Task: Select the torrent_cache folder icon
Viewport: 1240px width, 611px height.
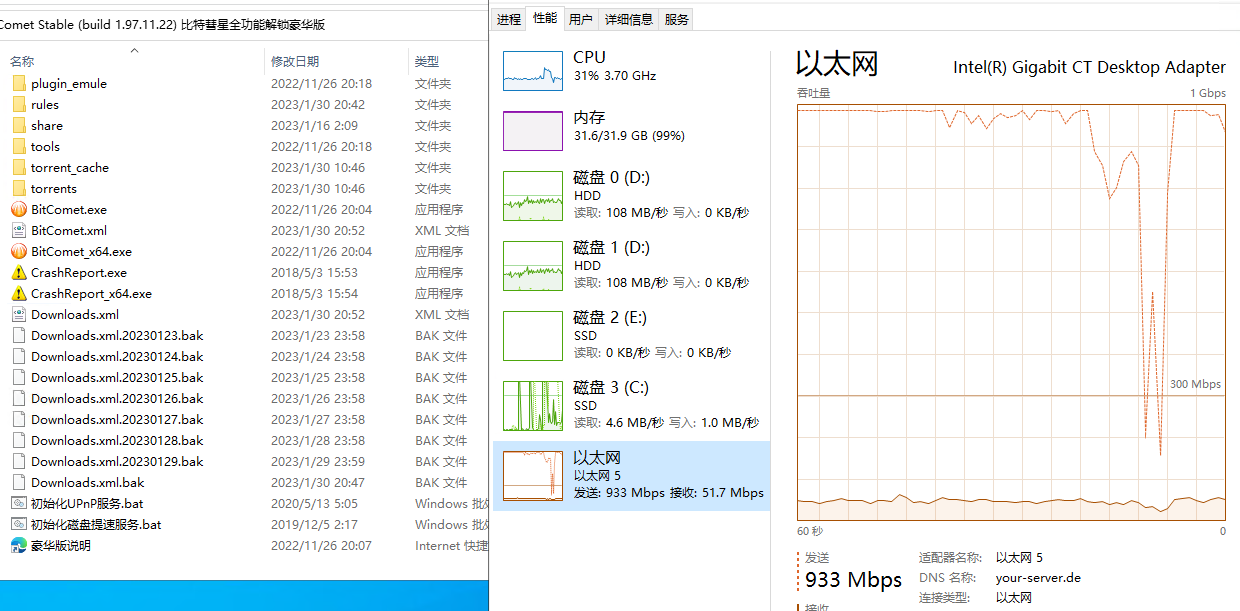Action: pos(19,168)
